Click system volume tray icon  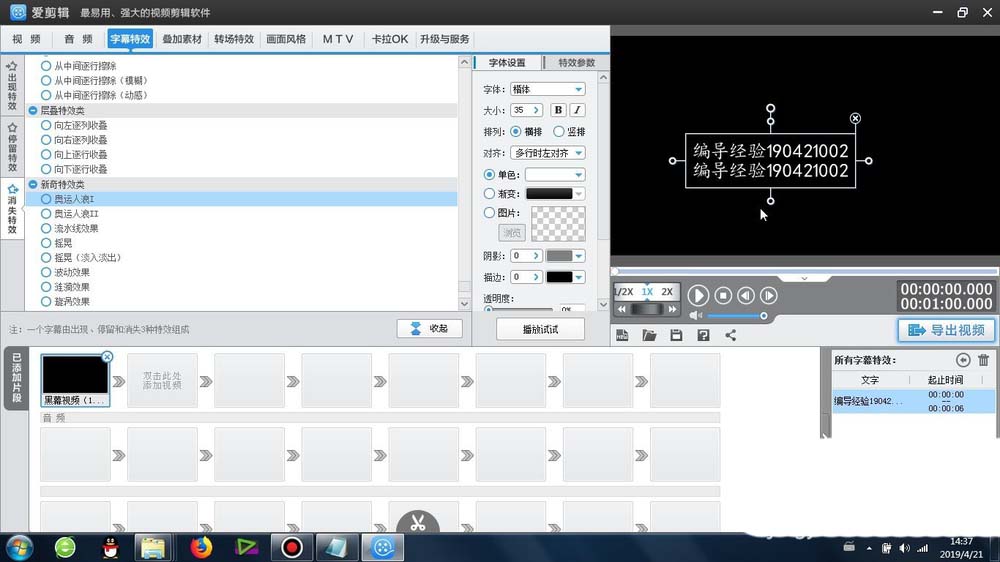904,548
